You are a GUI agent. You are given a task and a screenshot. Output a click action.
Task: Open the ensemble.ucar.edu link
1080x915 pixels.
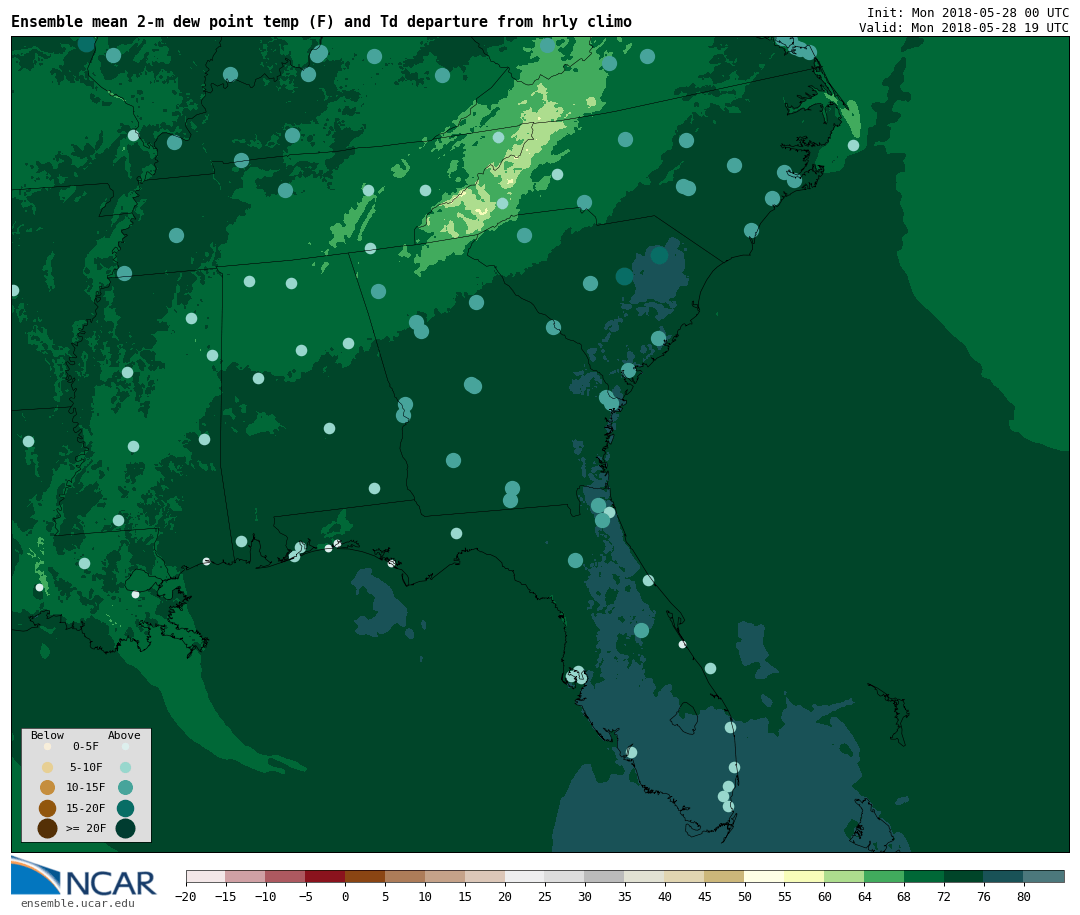pos(77,904)
